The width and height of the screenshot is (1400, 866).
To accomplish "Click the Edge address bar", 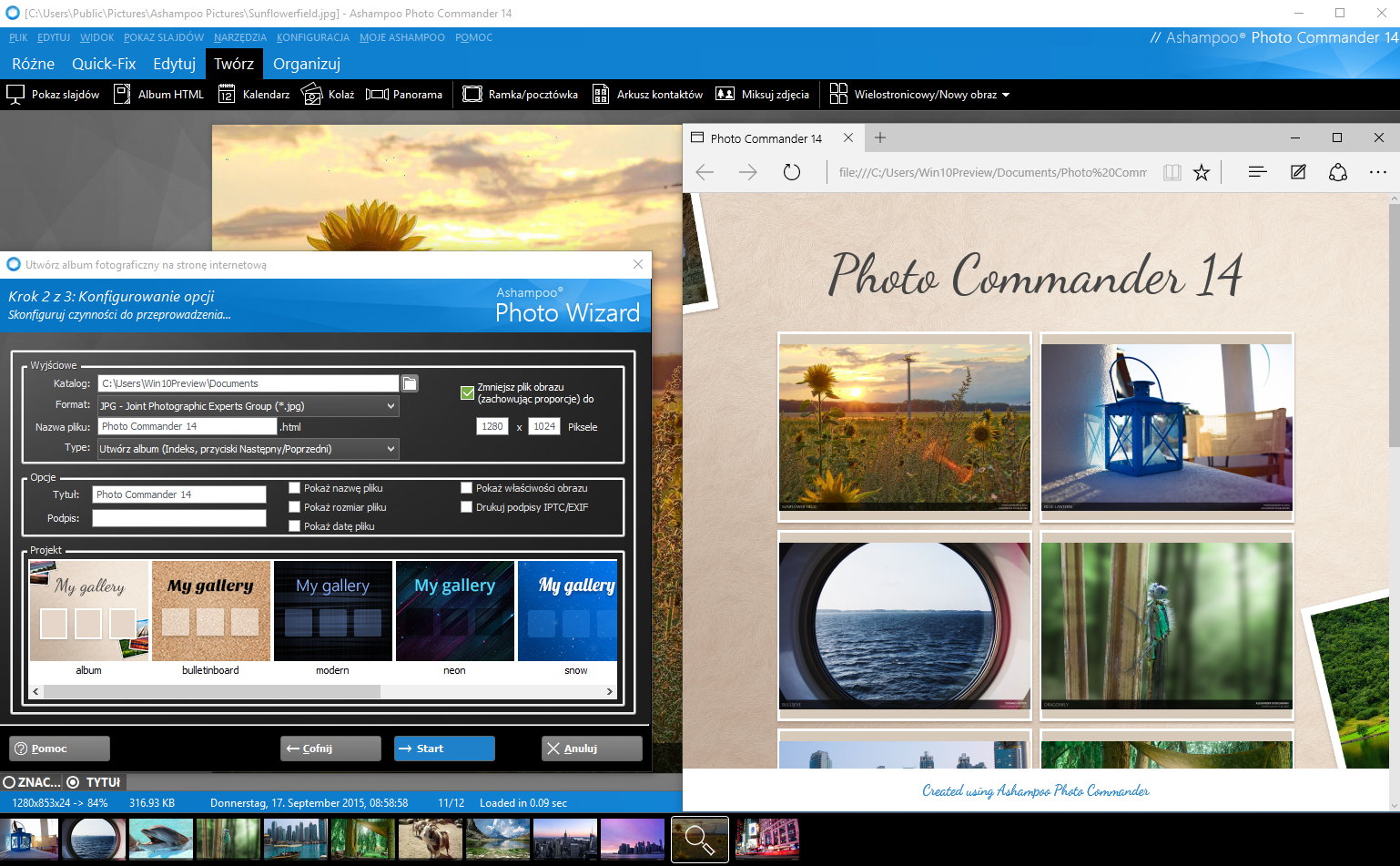I will coord(992,172).
